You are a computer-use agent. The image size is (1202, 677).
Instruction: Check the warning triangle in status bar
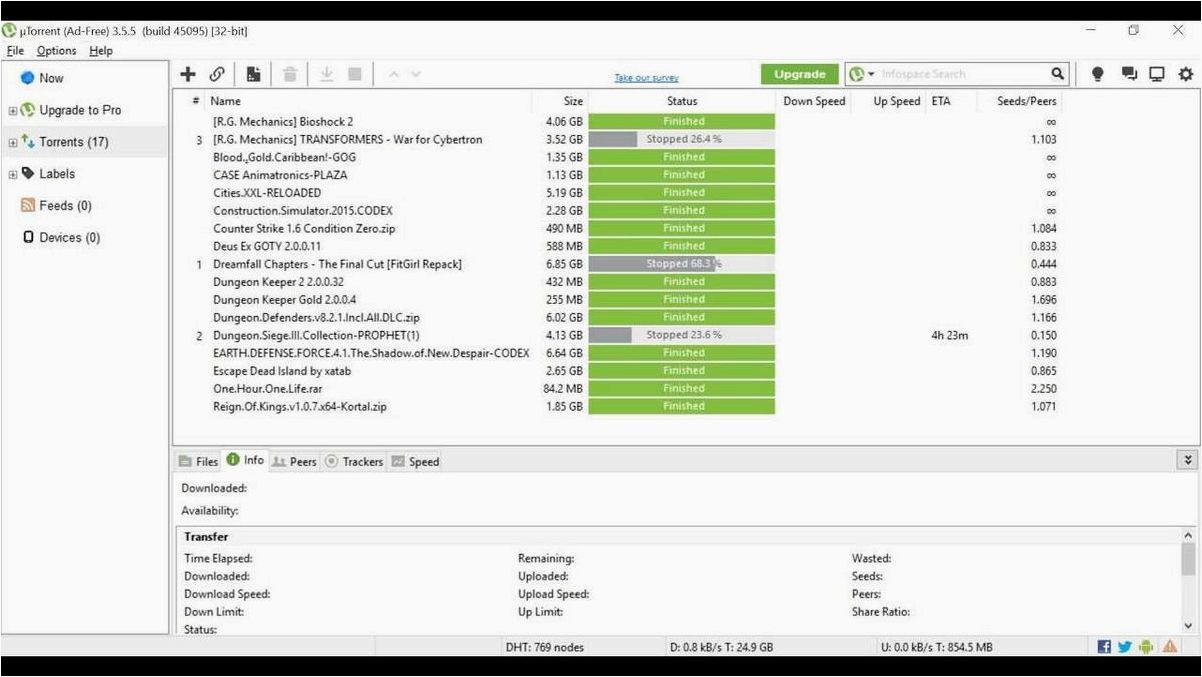click(1169, 647)
